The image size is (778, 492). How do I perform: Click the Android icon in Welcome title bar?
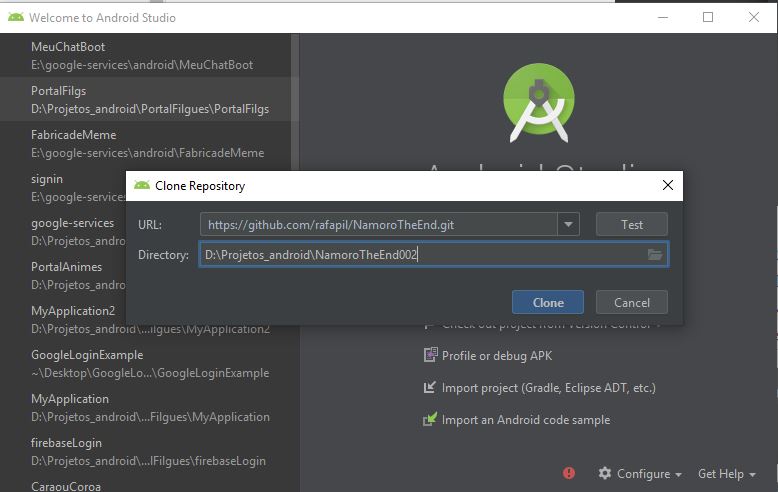click(16, 17)
